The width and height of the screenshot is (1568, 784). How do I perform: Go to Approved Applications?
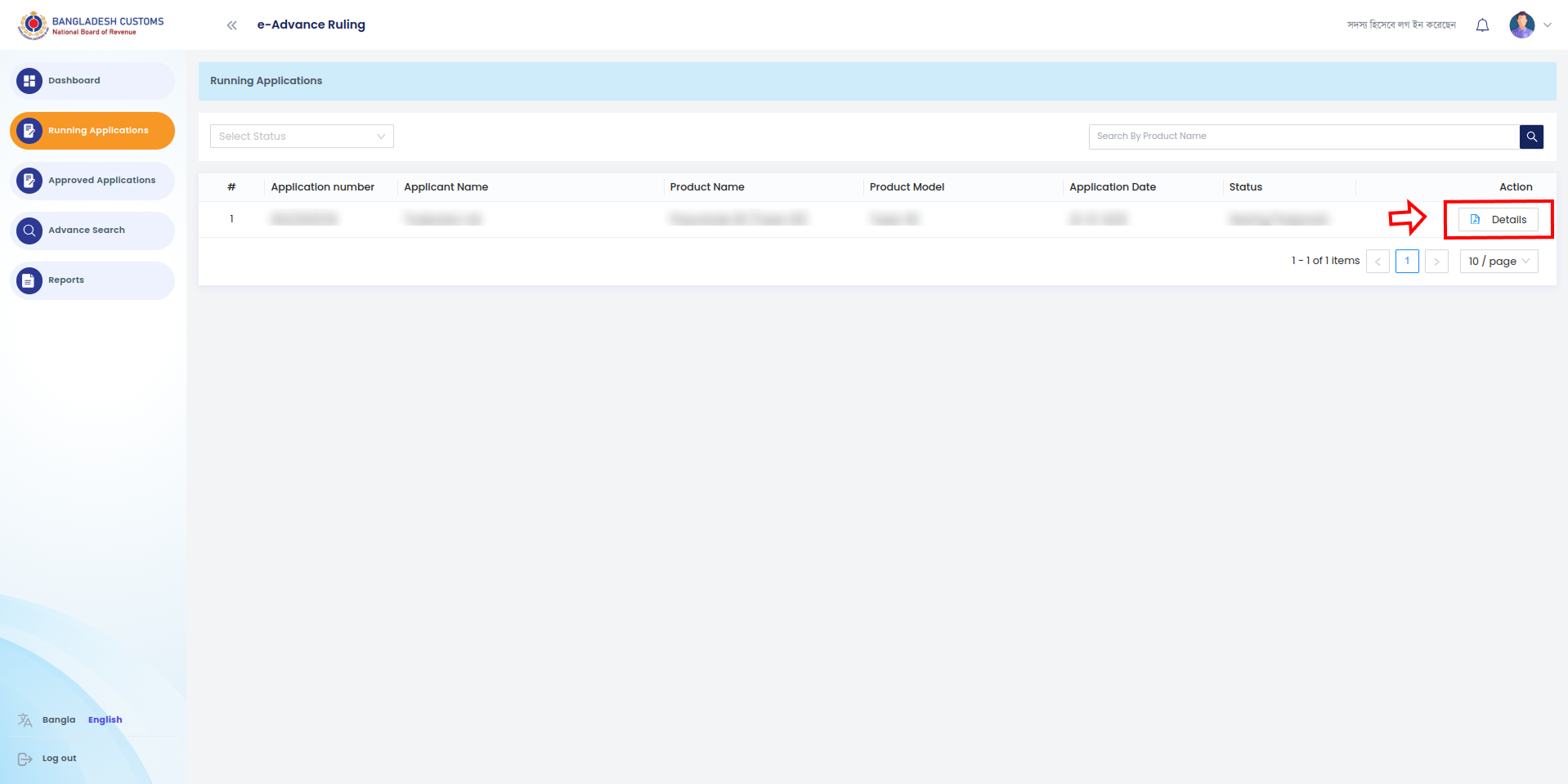[92, 181]
